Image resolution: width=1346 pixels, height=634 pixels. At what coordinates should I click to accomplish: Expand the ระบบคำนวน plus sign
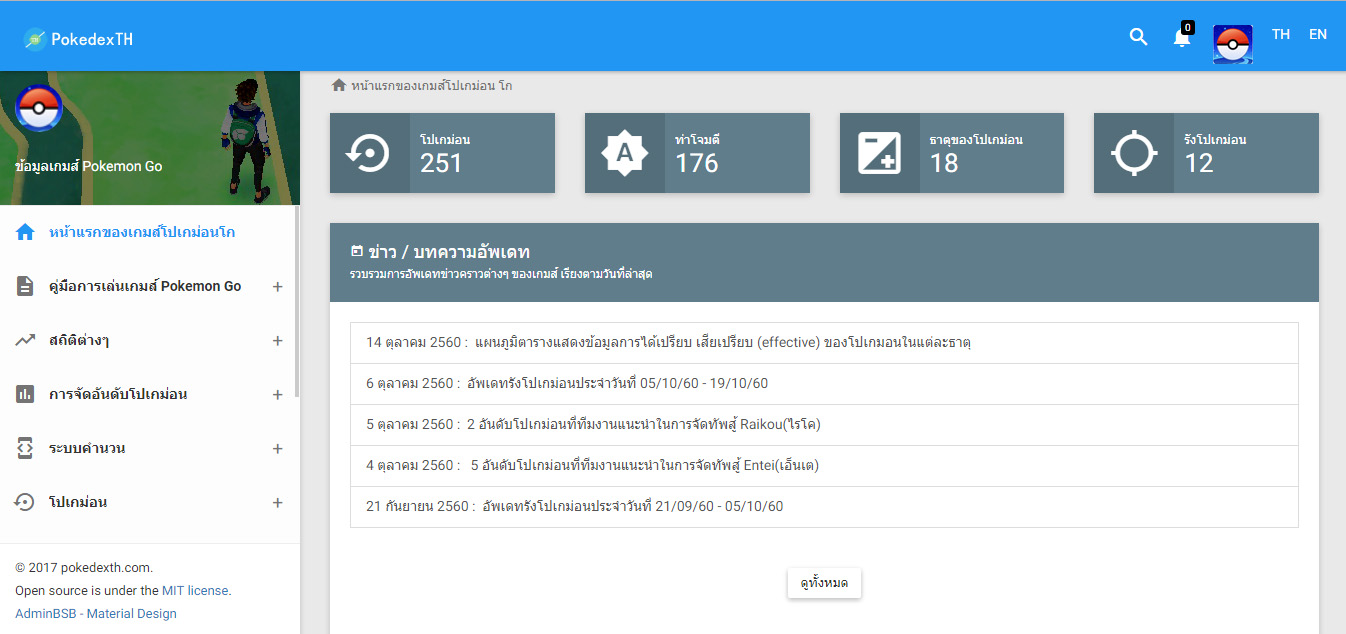click(x=277, y=449)
